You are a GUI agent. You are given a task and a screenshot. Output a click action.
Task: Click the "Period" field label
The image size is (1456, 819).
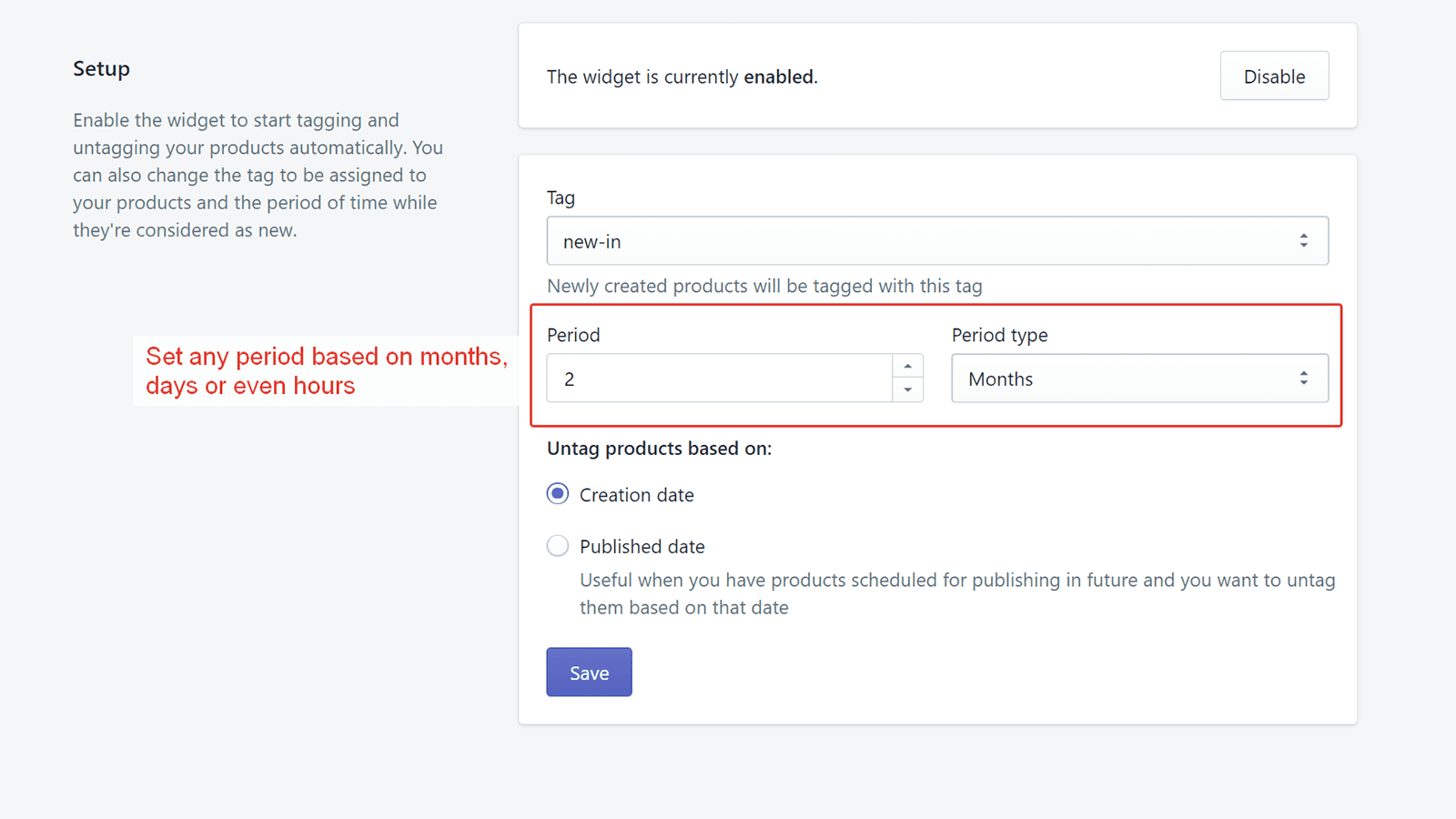click(573, 335)
